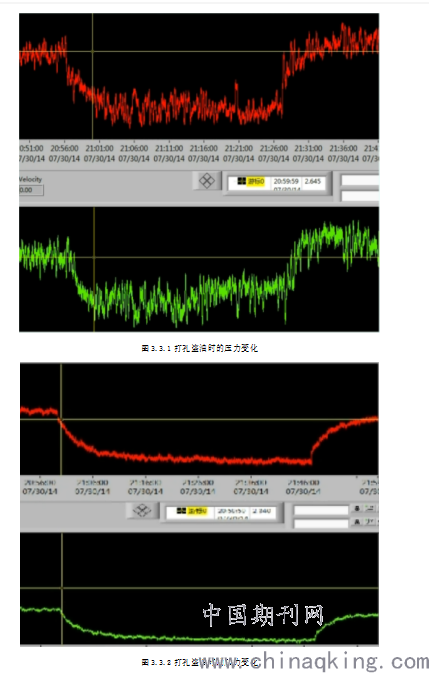Click the cursor value 2.645 in upper legend
The height and width of the screenshot is (673, 429).
pyautogui.click(x=313, y=182)
